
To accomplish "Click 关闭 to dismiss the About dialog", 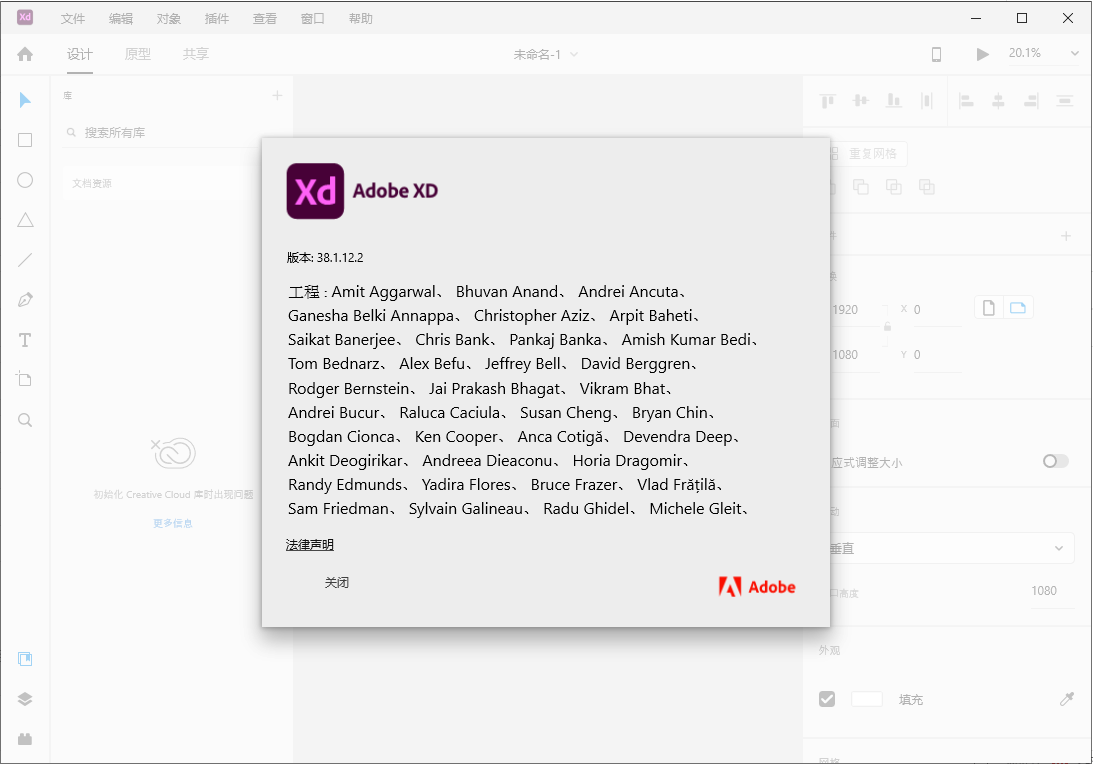I will pos(338,581).
